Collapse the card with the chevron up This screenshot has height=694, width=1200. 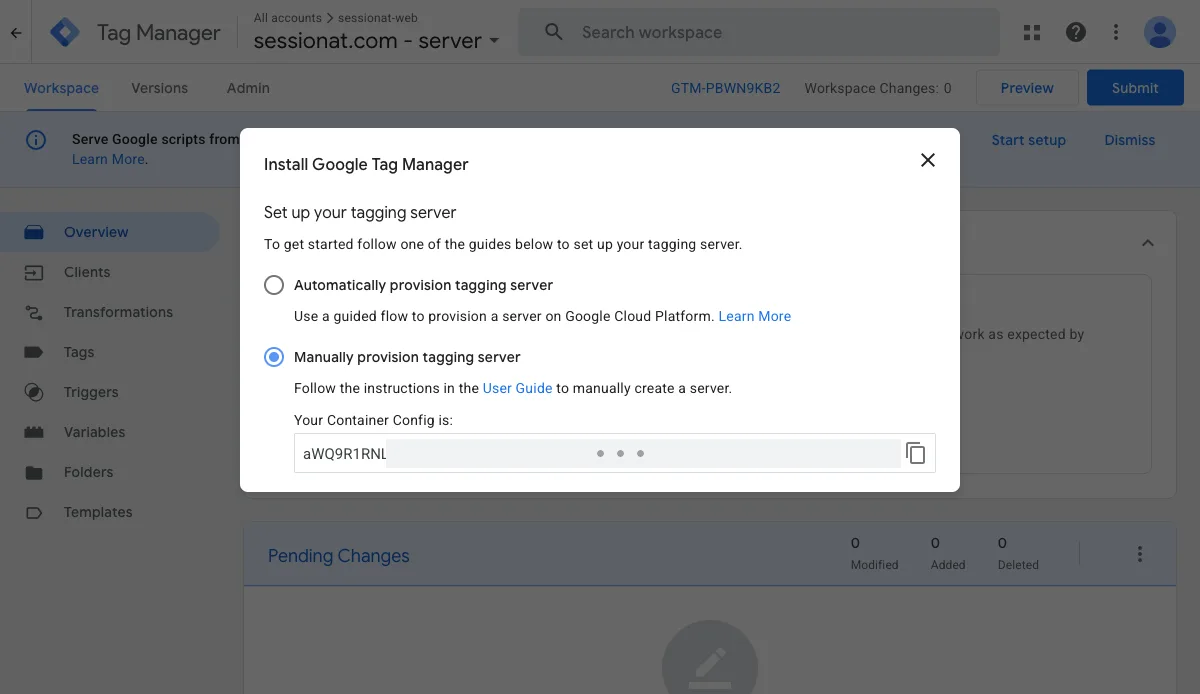[x=1148, y=243]
